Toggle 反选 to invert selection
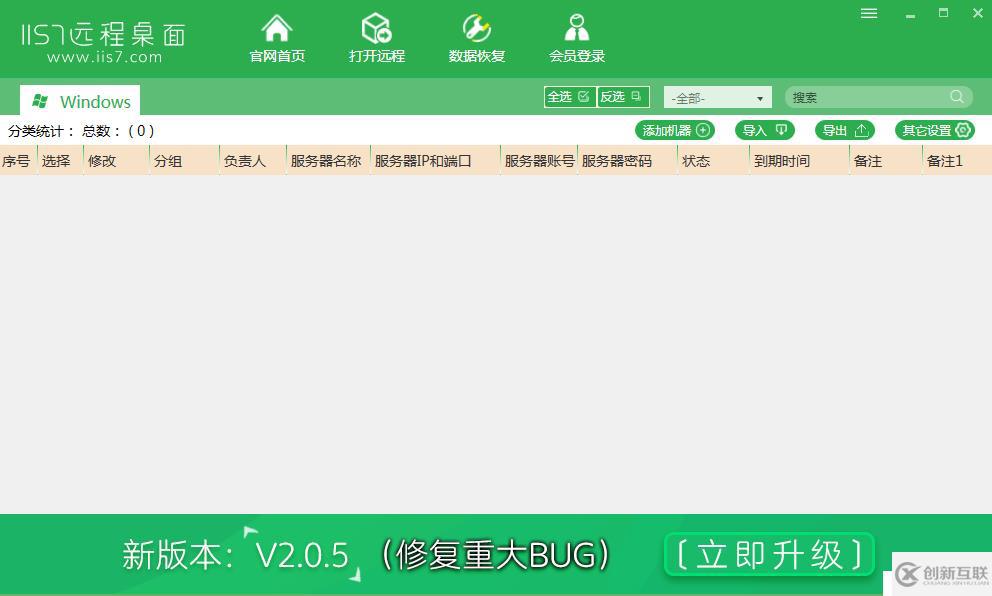The width and height of the screenshot is (992, 596). [622, 97]
